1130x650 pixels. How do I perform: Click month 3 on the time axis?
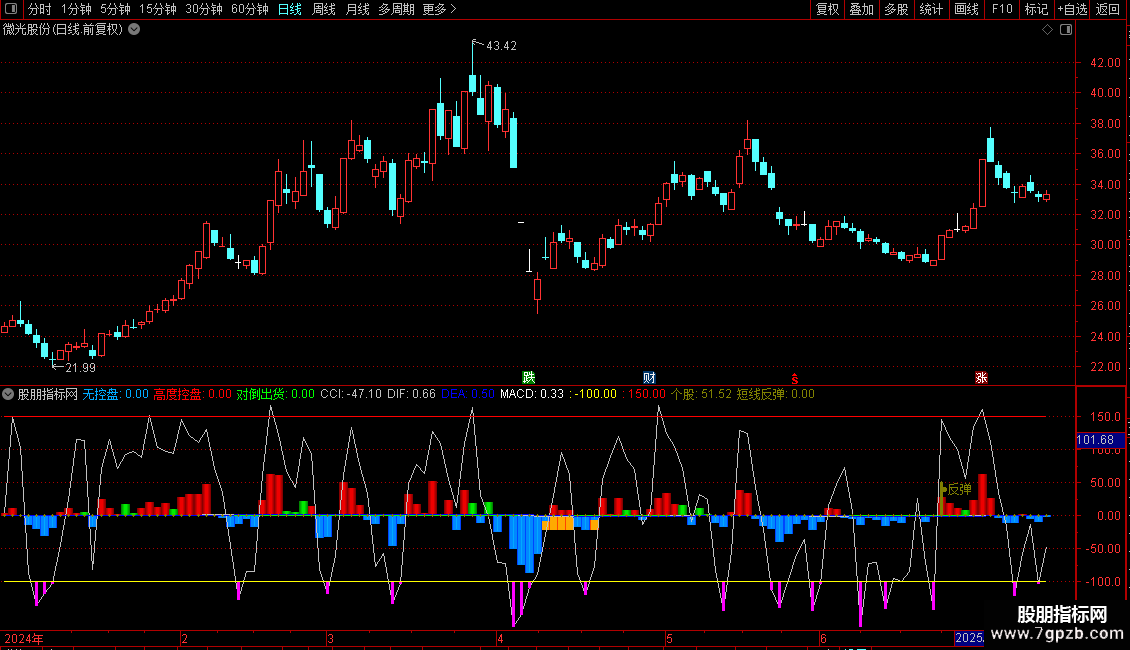(x=330, y=638)
